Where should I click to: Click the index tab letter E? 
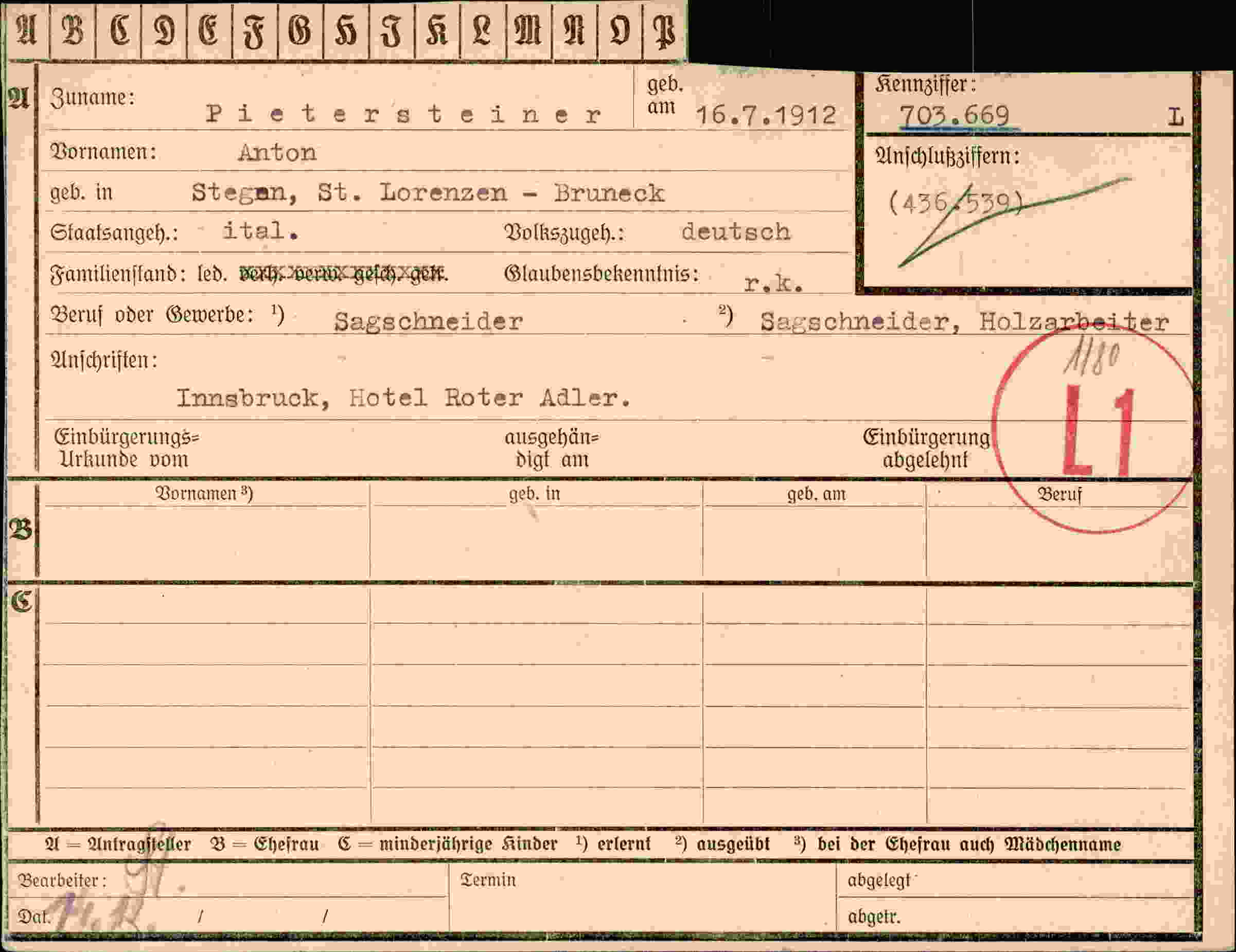209,30
